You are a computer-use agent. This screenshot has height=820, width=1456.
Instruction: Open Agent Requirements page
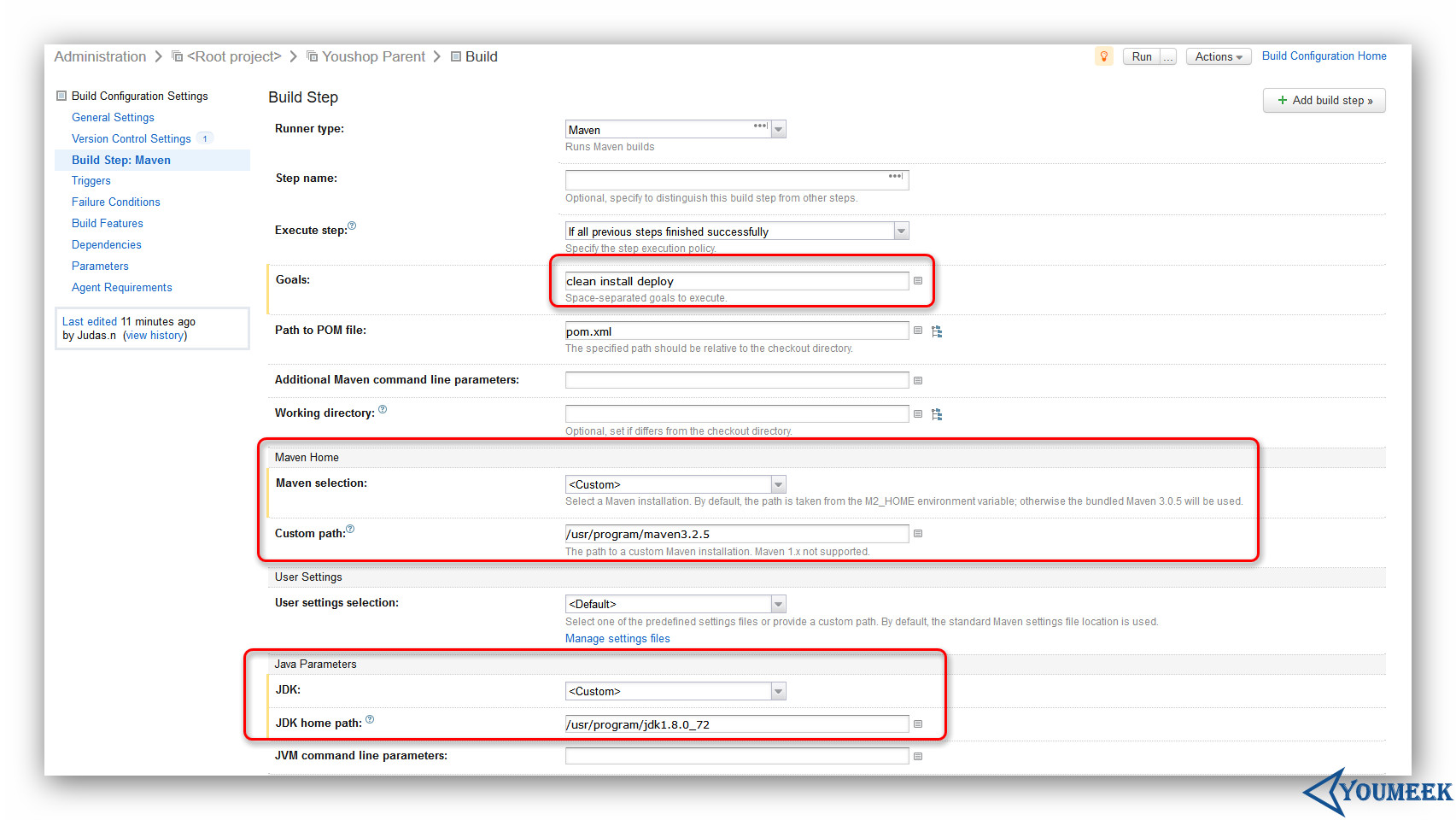(x=122, y=287)
